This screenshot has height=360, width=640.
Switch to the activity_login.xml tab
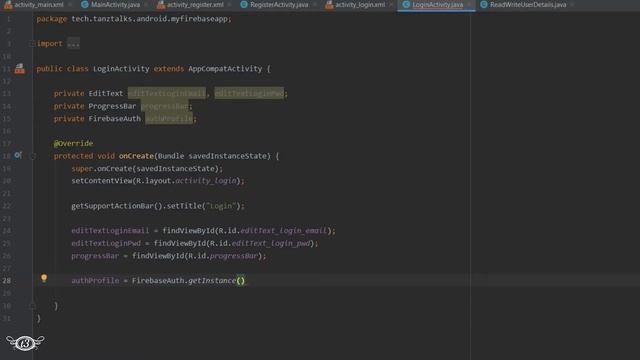click(360, 4)
